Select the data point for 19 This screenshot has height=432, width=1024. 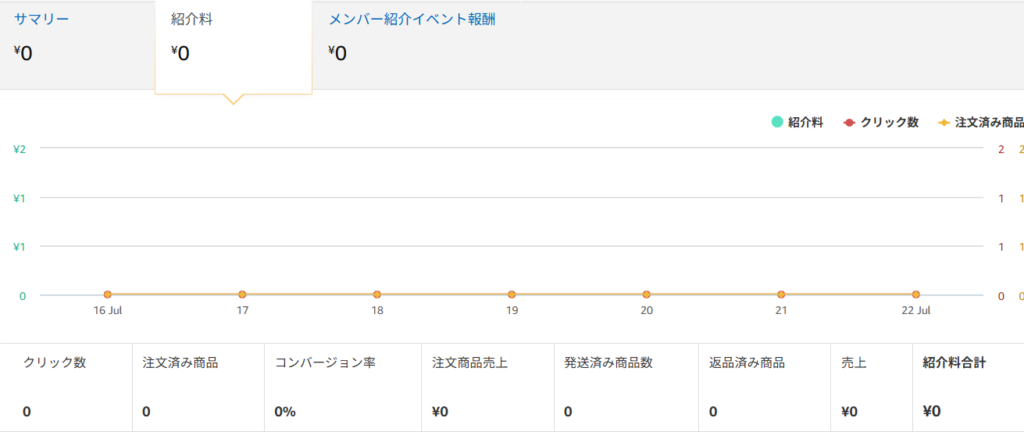512,295
